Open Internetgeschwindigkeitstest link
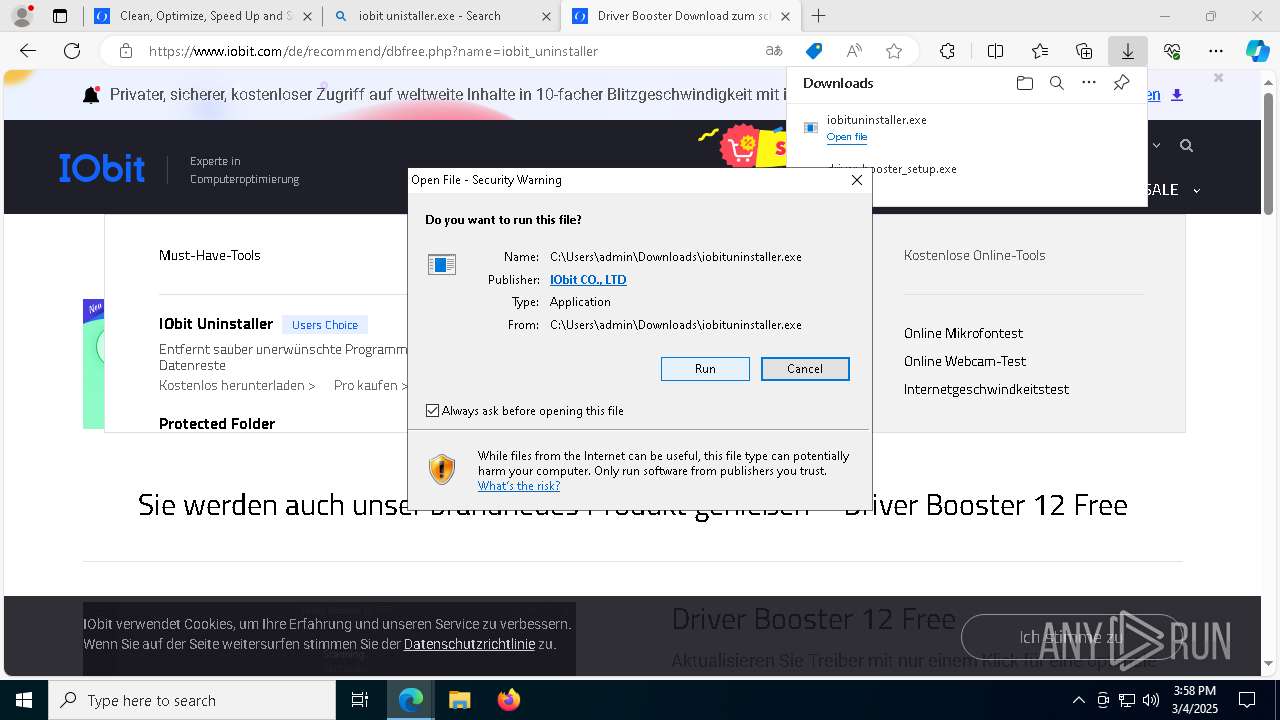Image resolution: width=1280 pixels, height=720 pixels. pos(986,389)
